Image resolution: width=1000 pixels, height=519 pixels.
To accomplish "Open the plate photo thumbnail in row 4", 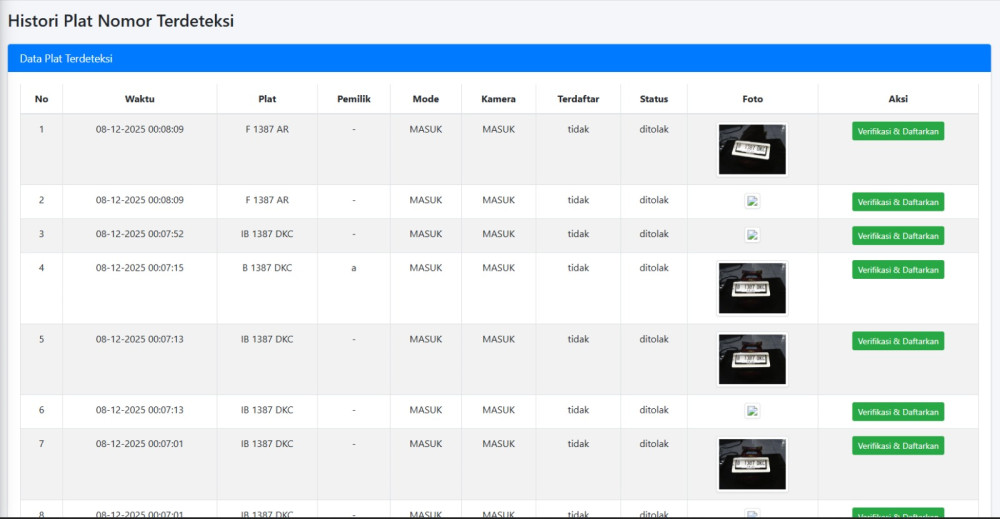I will click(752, 288).
